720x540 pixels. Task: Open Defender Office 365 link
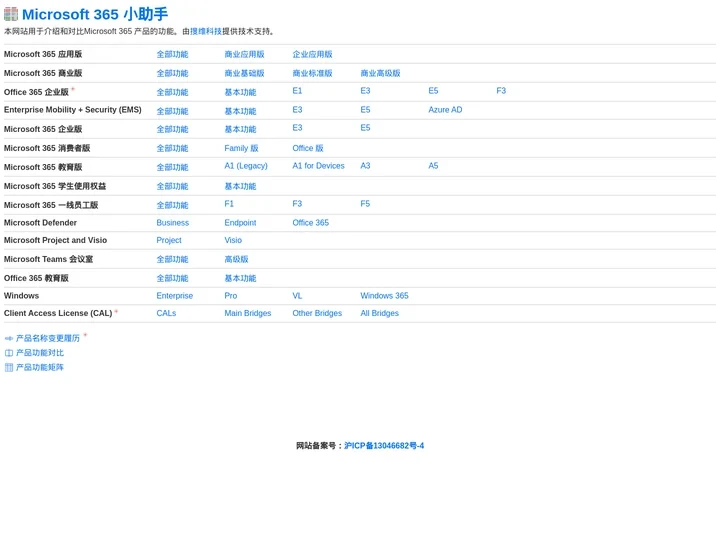[310, 223]
